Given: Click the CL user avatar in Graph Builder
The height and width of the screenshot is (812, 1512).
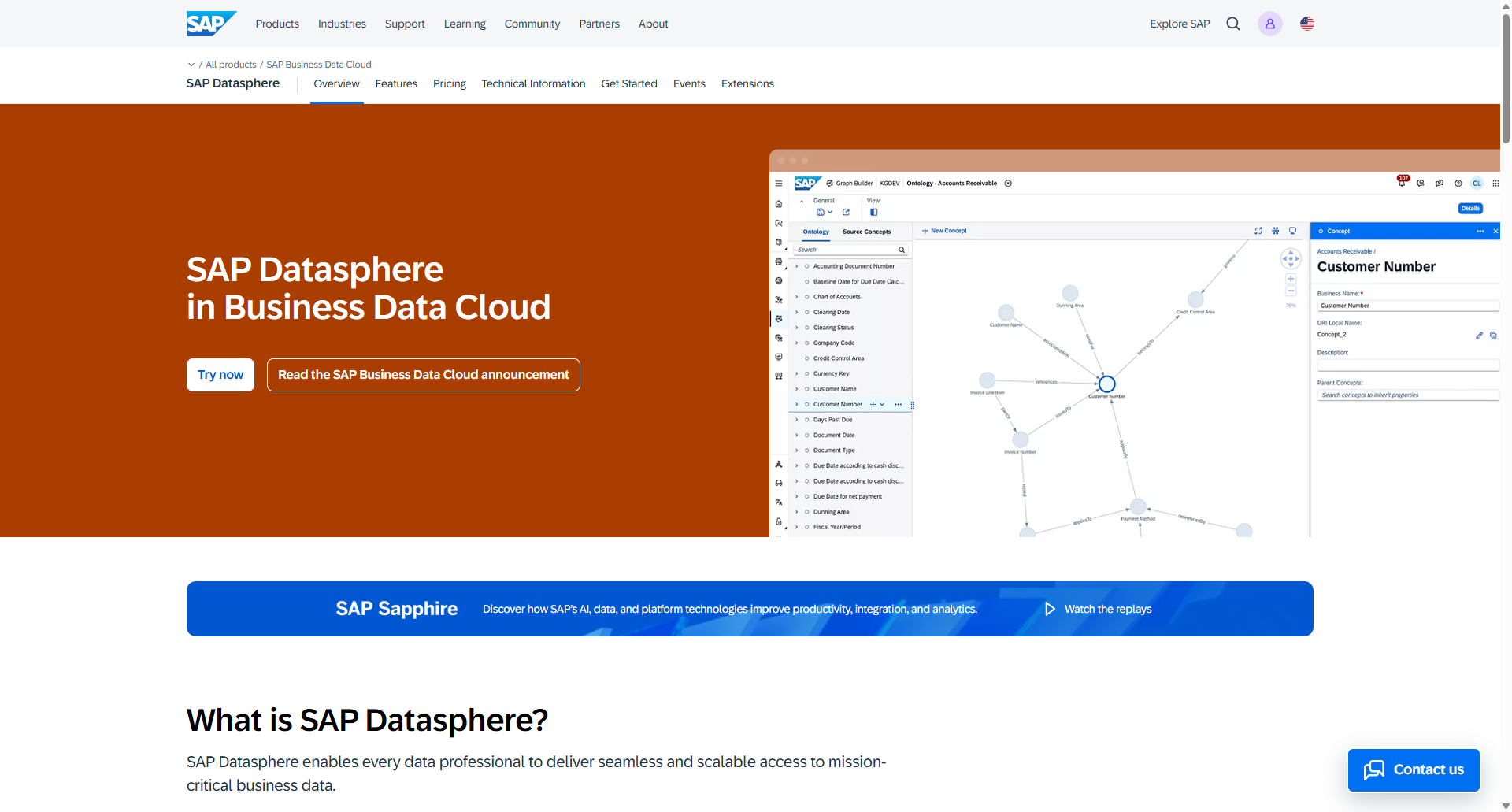Looking at the screenshot, I should tap(1477, 184).
